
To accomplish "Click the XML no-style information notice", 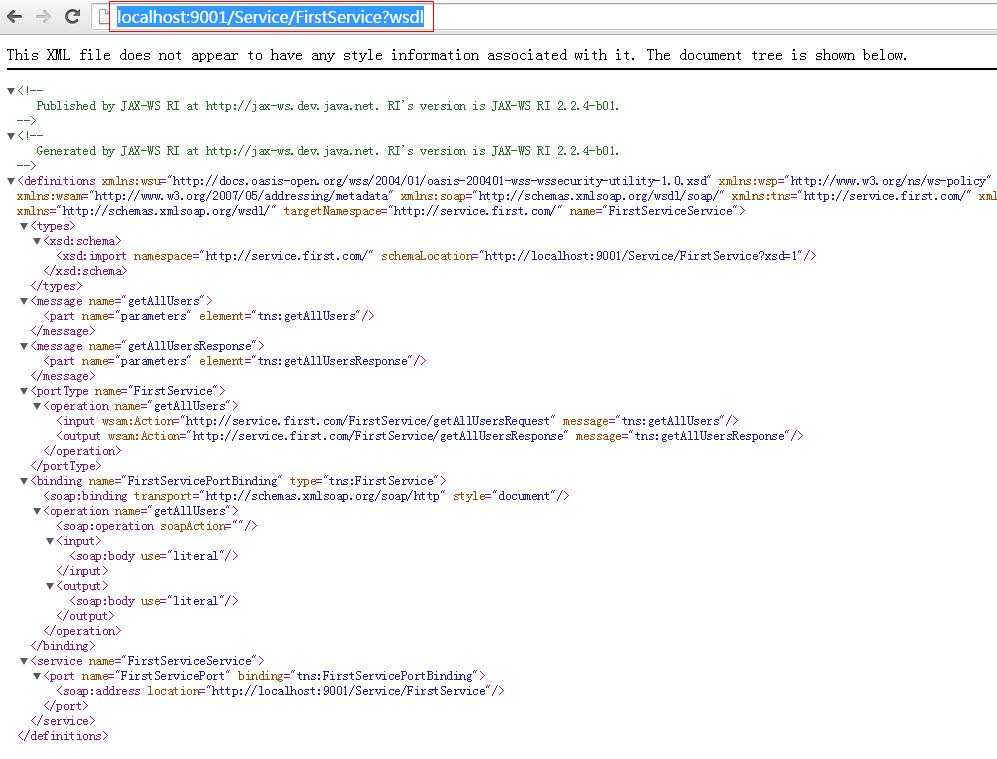I will pos(457,55).
